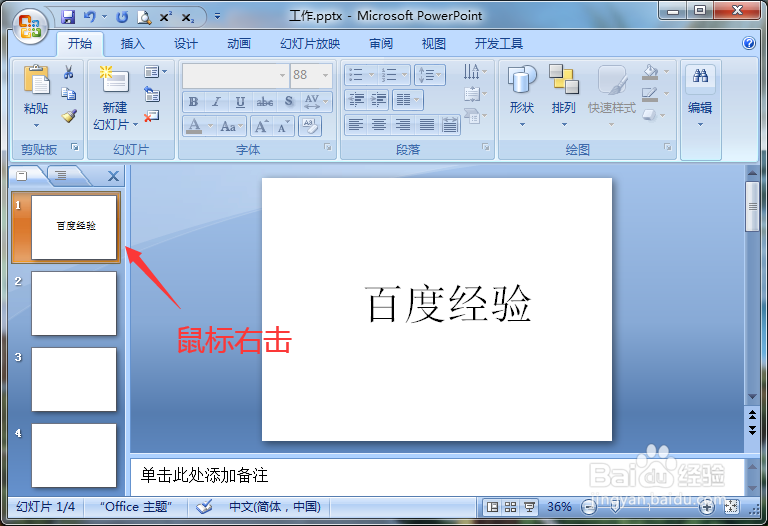
Task: Apply superscript from Quick Access toolbar
Action: (166, 17)
